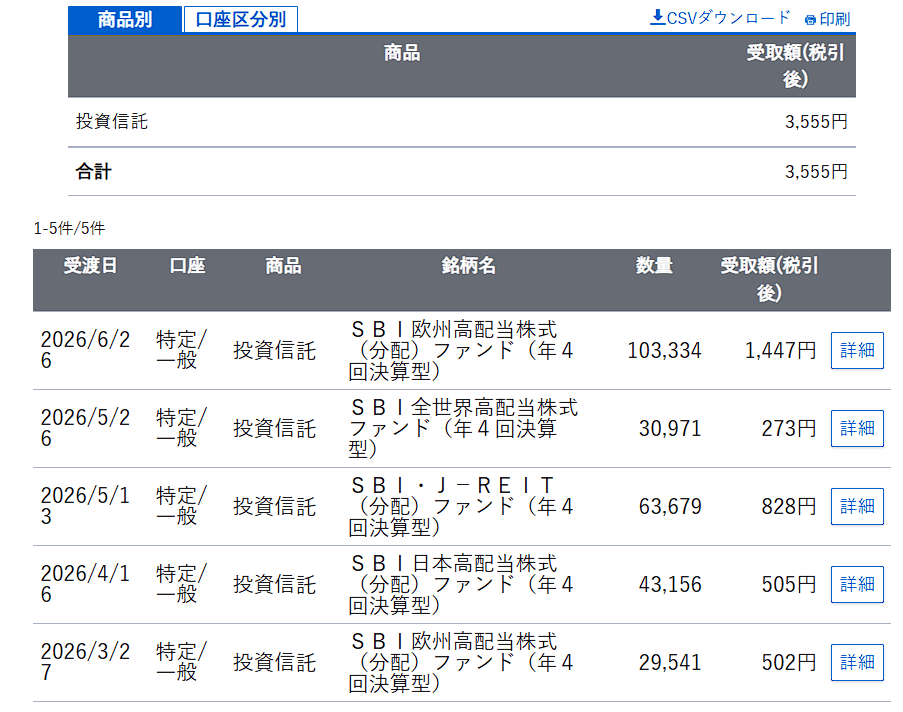Click the 3,555円 amount in 投資信託 row

click(x=816, y=122)
